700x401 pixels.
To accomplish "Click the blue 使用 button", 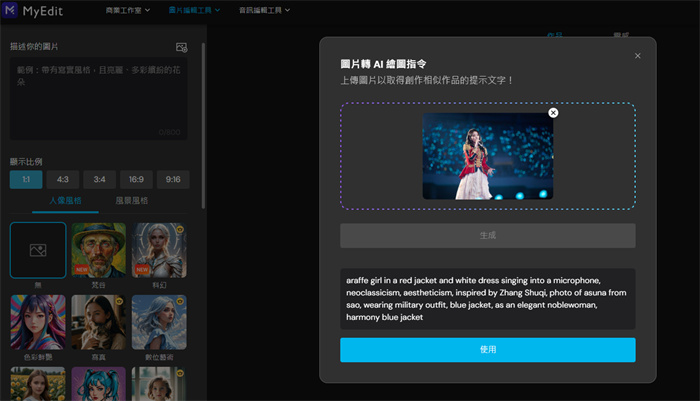I will (x=487, y=350).
